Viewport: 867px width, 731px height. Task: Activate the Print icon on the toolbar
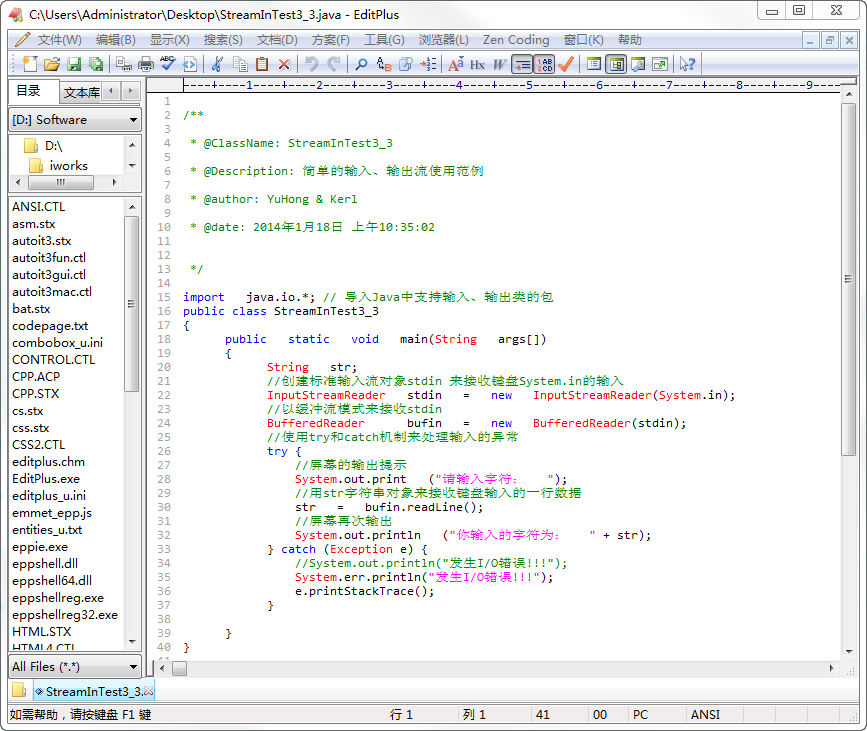point(146,63)
